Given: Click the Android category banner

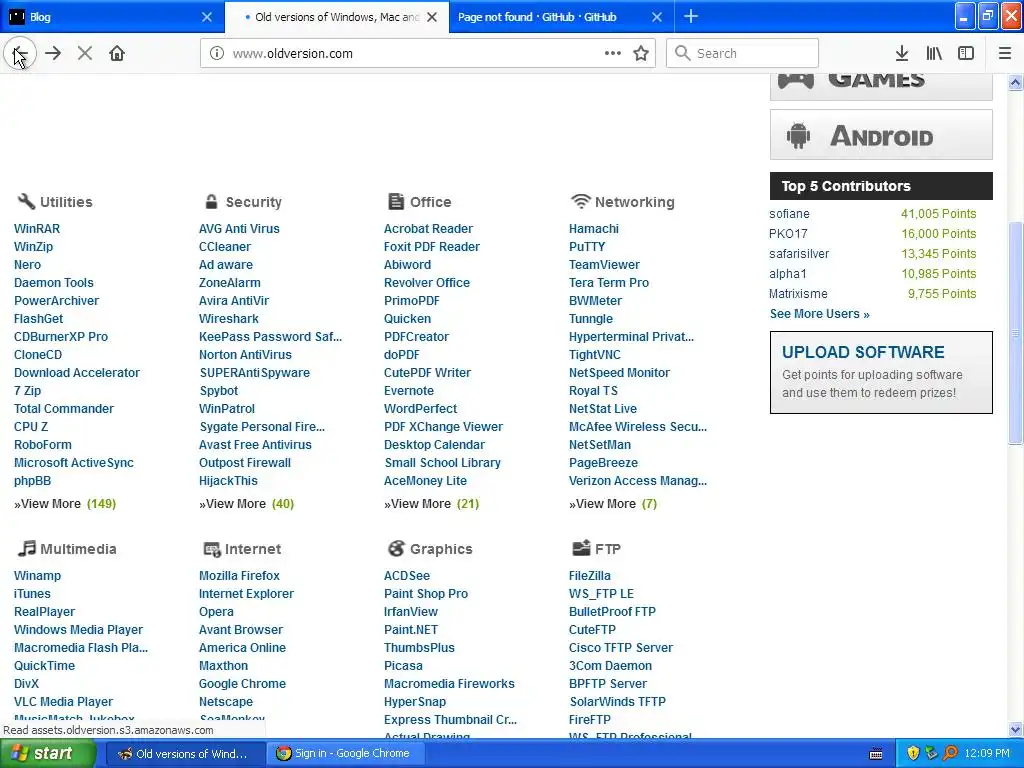Looking at the screenshot, I should pyautogui.click(x=881, y=135).
